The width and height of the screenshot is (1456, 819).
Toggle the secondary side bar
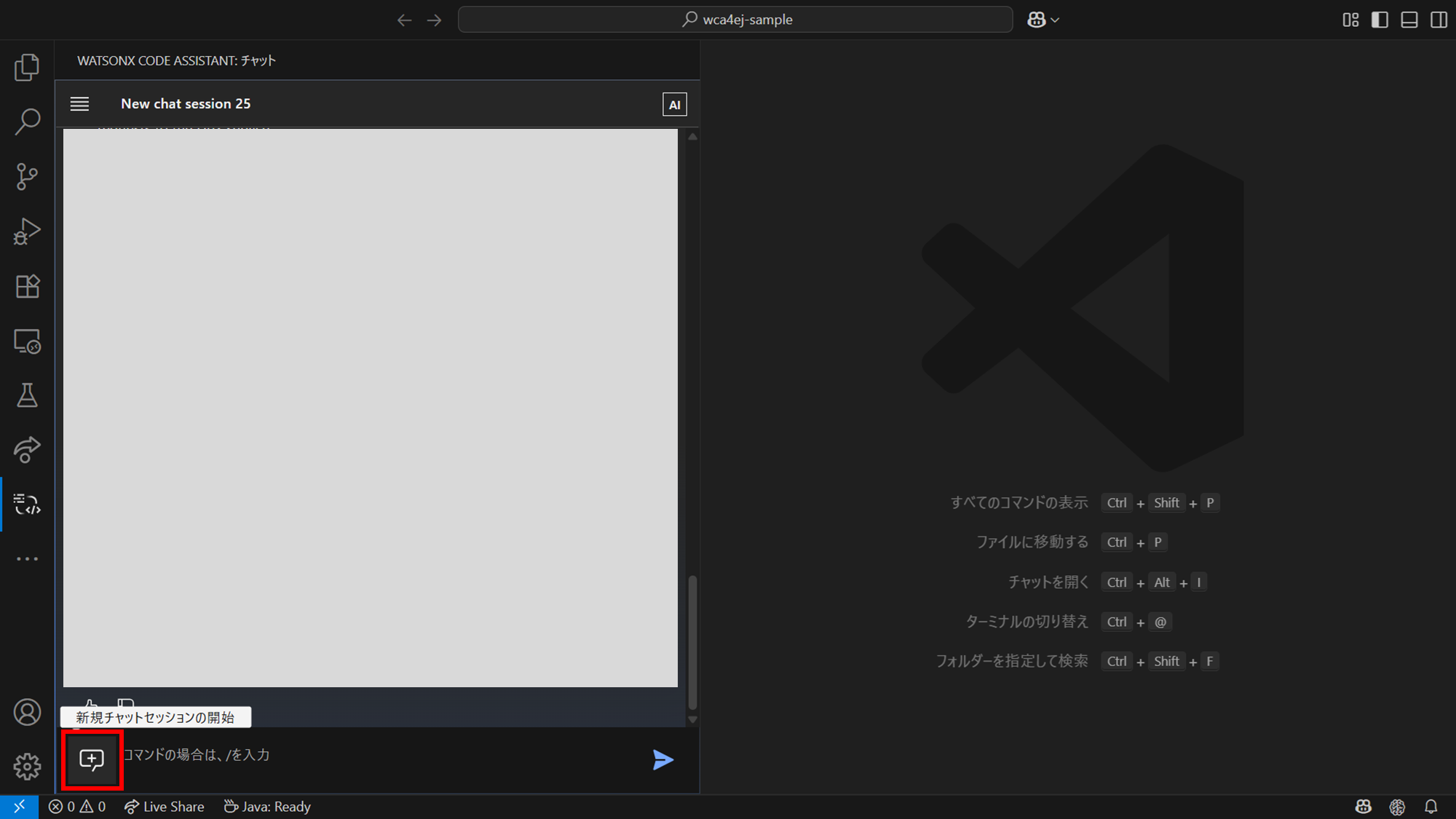coord(1439,20)
